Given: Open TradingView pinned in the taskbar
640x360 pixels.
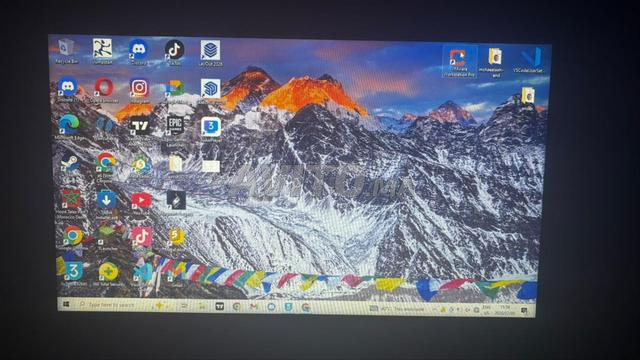Looking at the screenshot, I should coord(220,306).
